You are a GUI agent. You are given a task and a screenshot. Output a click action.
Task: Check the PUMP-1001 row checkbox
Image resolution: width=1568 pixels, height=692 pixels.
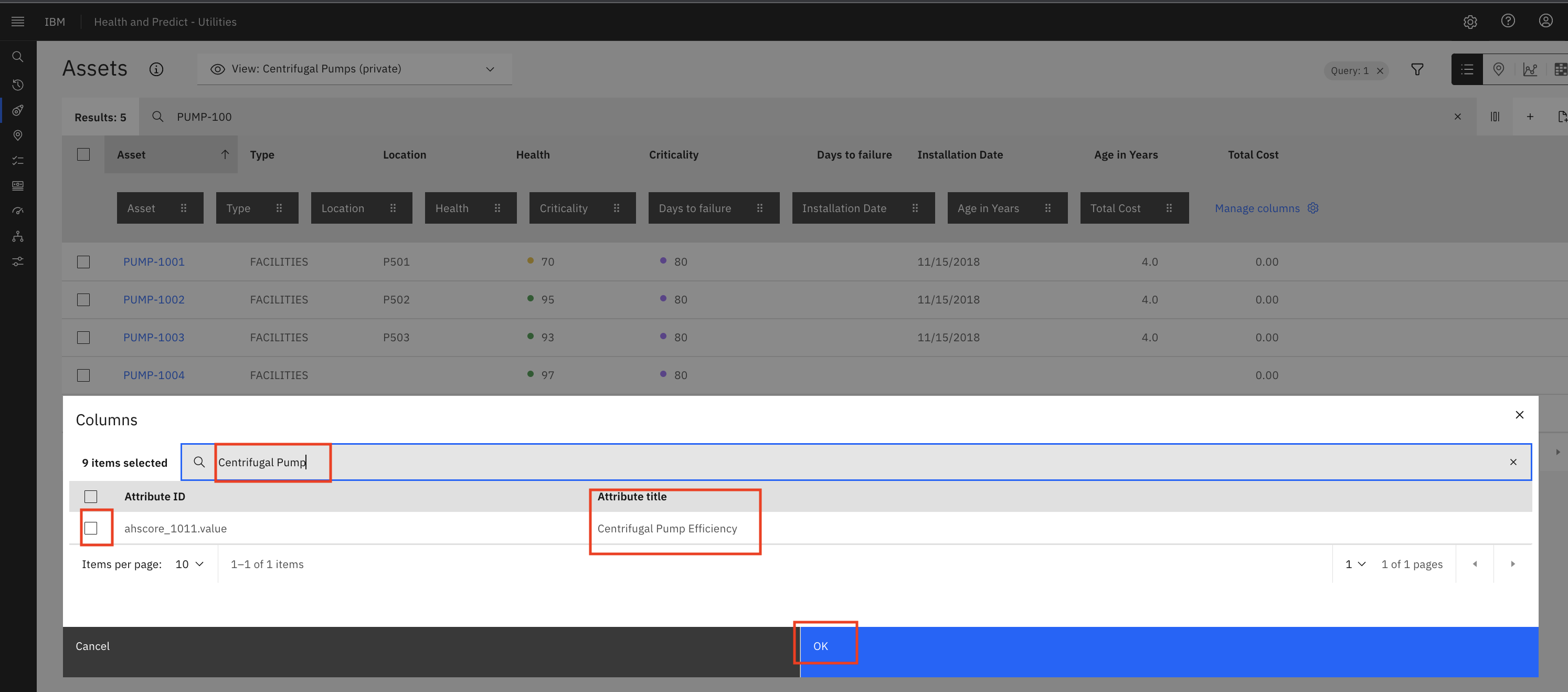83,262
